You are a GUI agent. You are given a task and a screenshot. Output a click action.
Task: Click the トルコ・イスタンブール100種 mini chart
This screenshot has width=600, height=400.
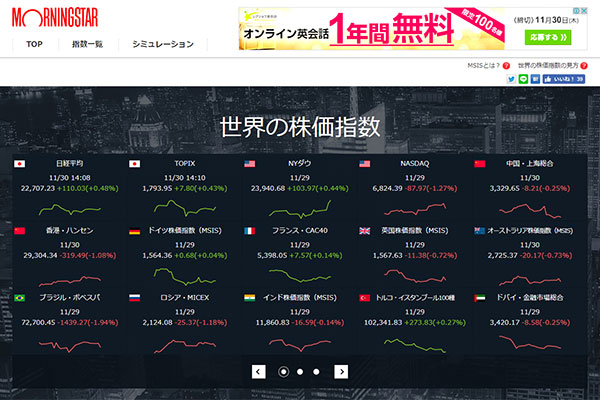(x=415, y=345)
